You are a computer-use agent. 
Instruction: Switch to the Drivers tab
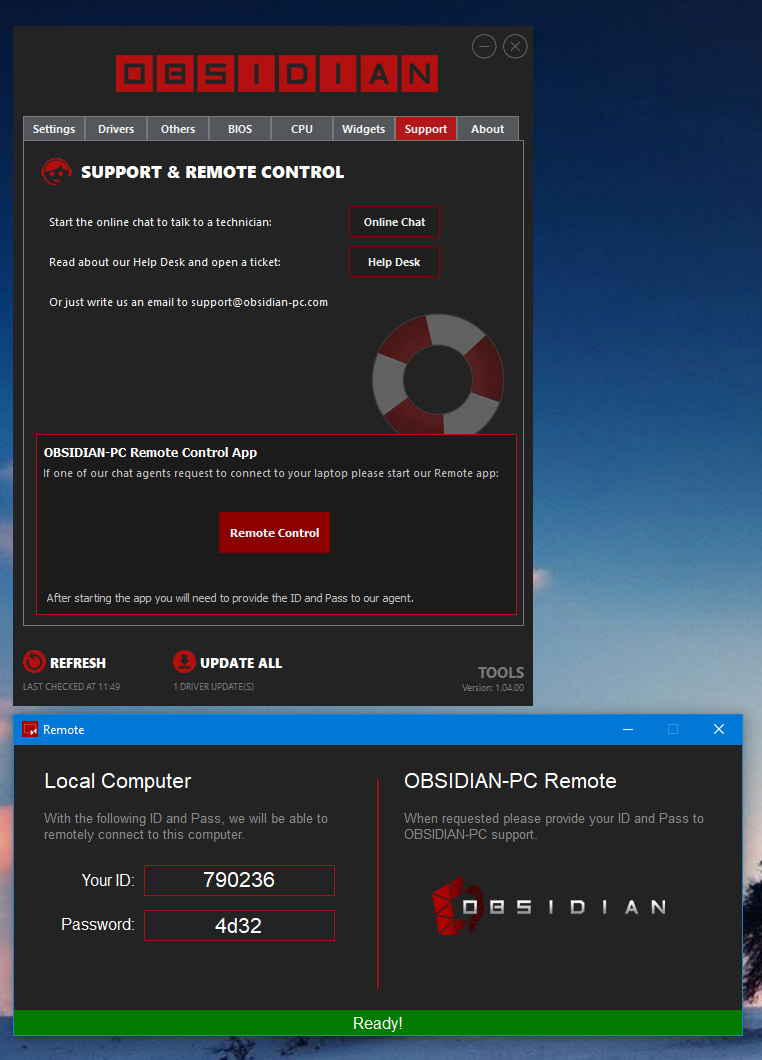[116, 128]
